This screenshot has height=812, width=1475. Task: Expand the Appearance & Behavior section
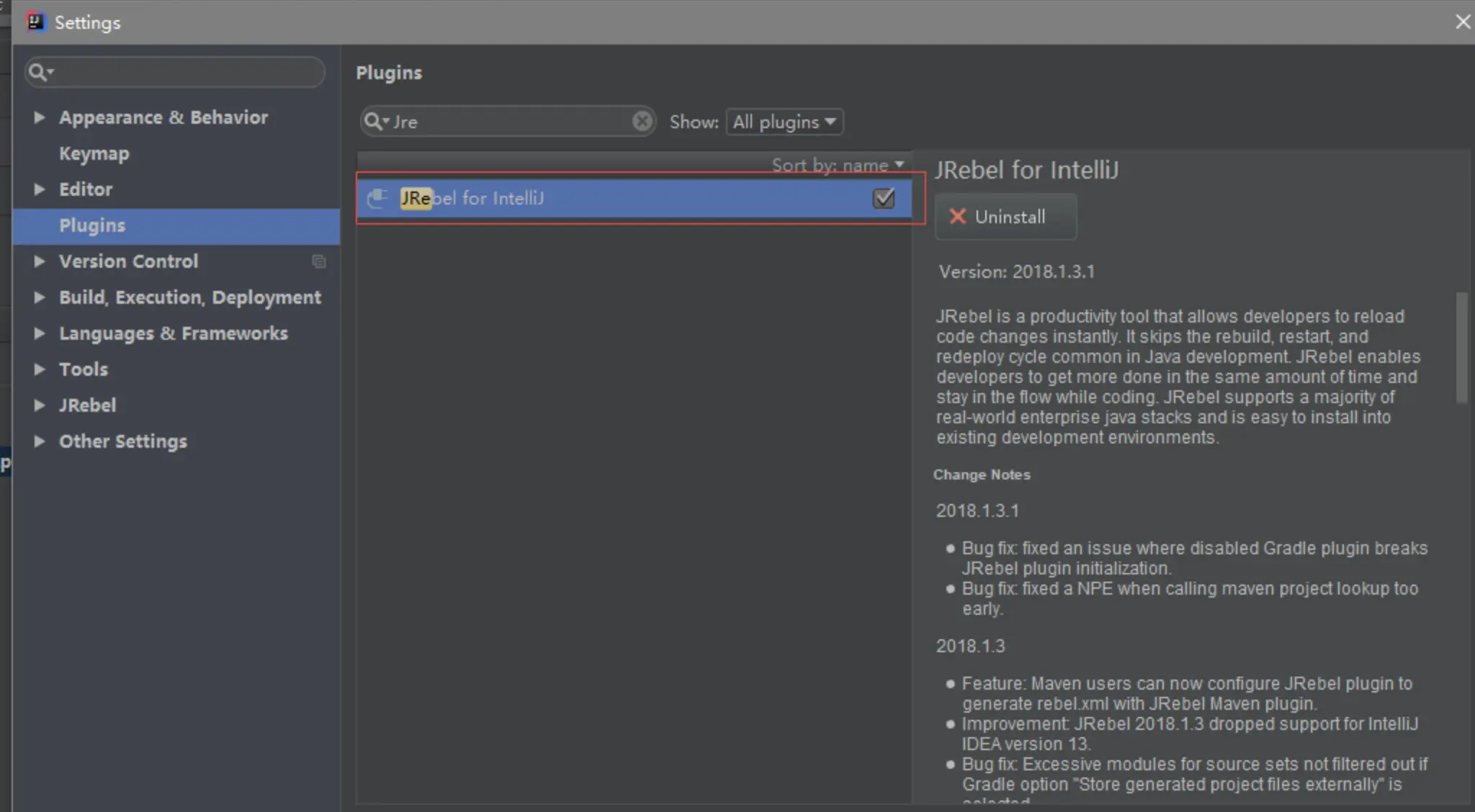40,117
